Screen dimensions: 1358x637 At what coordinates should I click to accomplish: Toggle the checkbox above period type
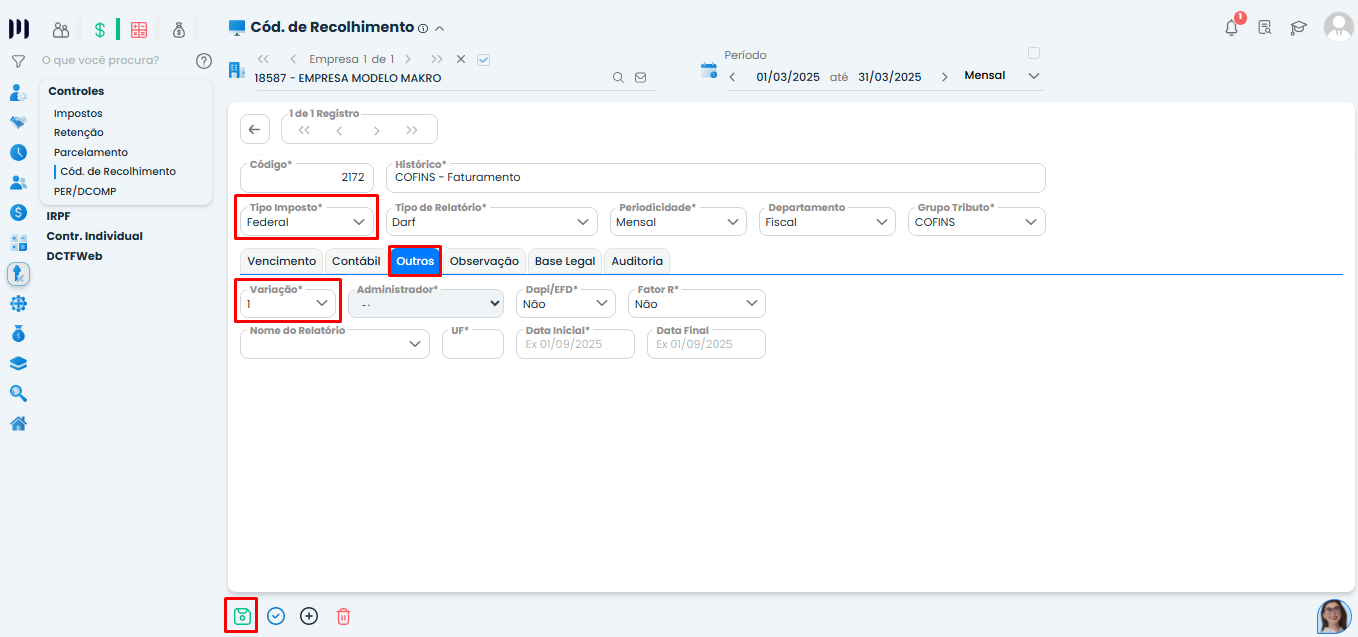coord(1034,53)
